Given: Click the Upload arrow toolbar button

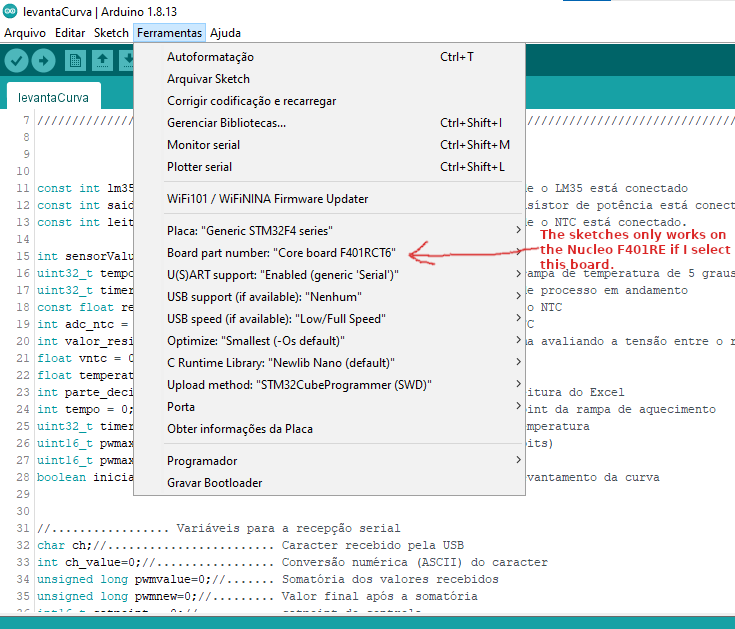Looking at the screenshot, I should click(44, 60).
